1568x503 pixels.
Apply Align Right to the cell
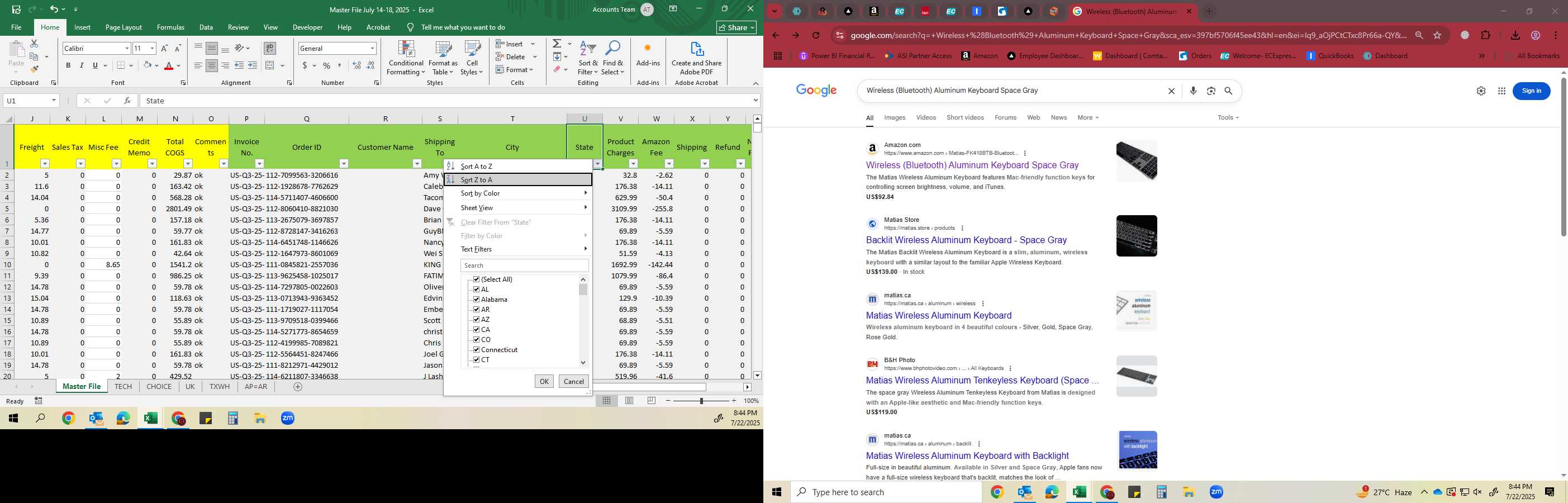[225, 65]
